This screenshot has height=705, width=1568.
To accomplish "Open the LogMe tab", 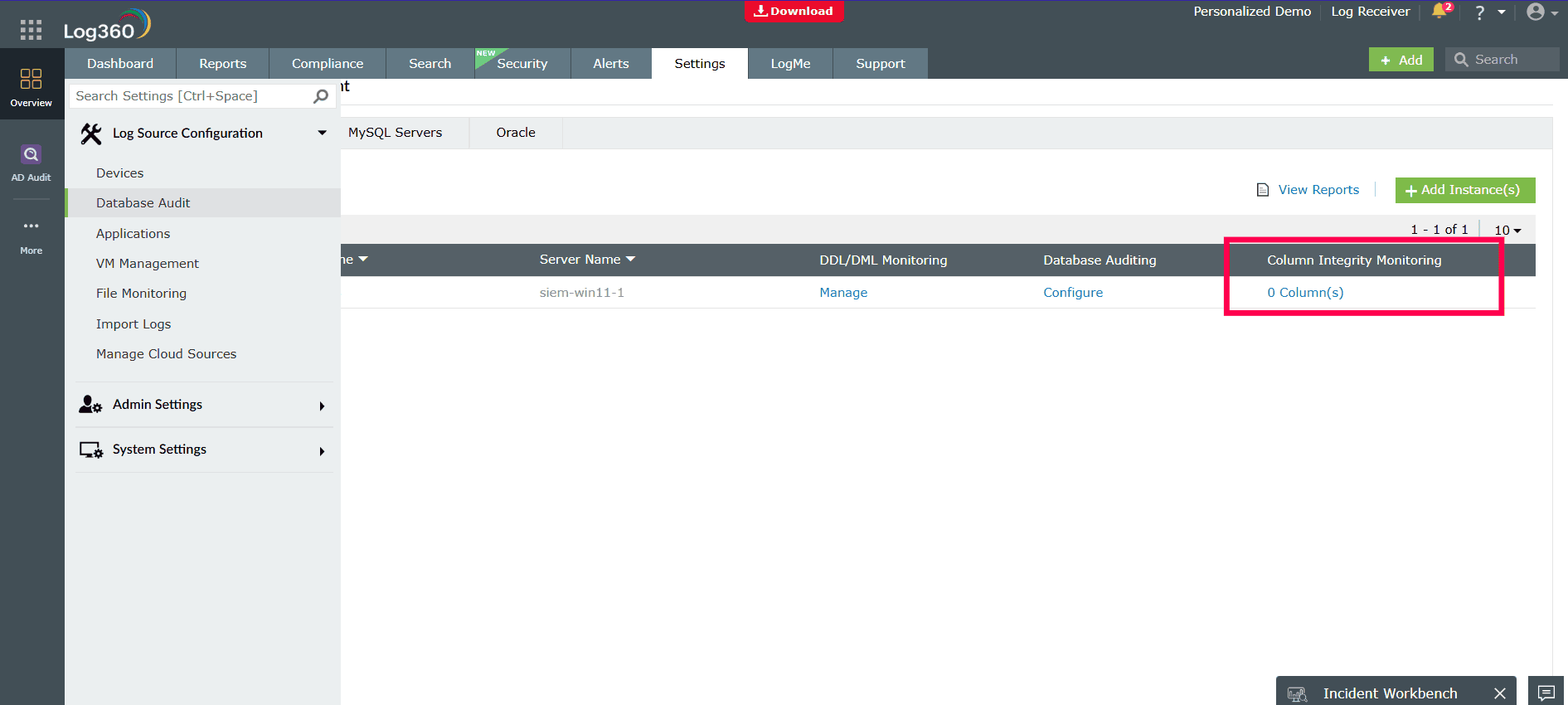I will coord(790,64).
